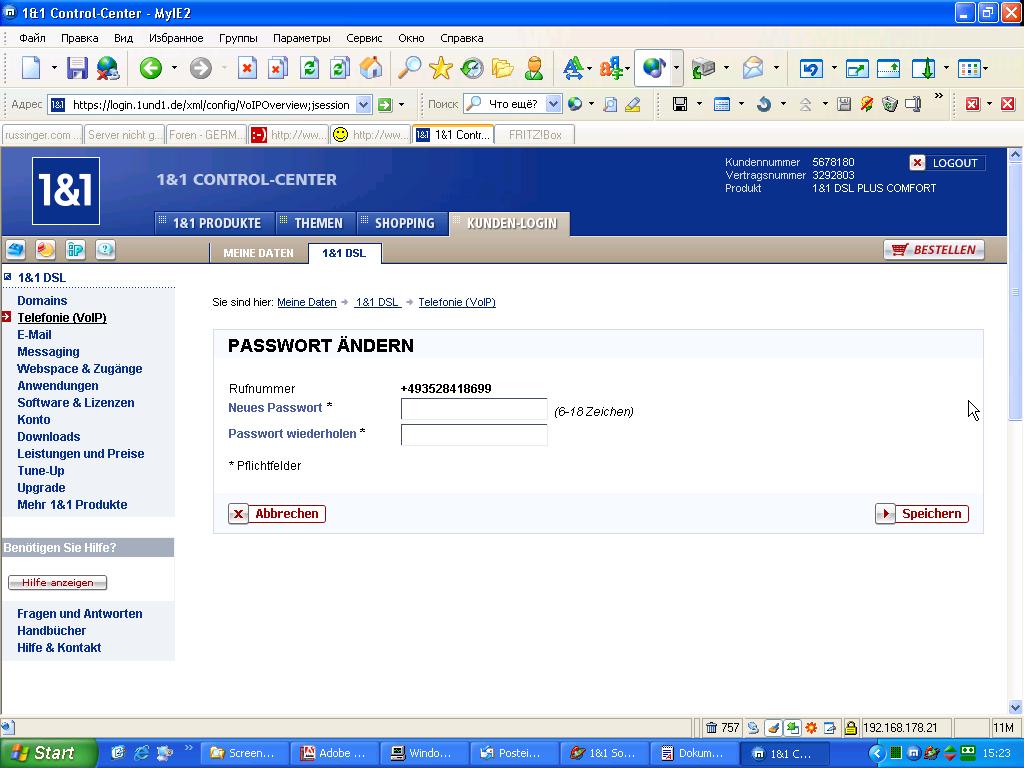Open the Telefonie (VoIP) breadcrumb link
Viewport: 1024px width, 768px height.
point(457,302)
